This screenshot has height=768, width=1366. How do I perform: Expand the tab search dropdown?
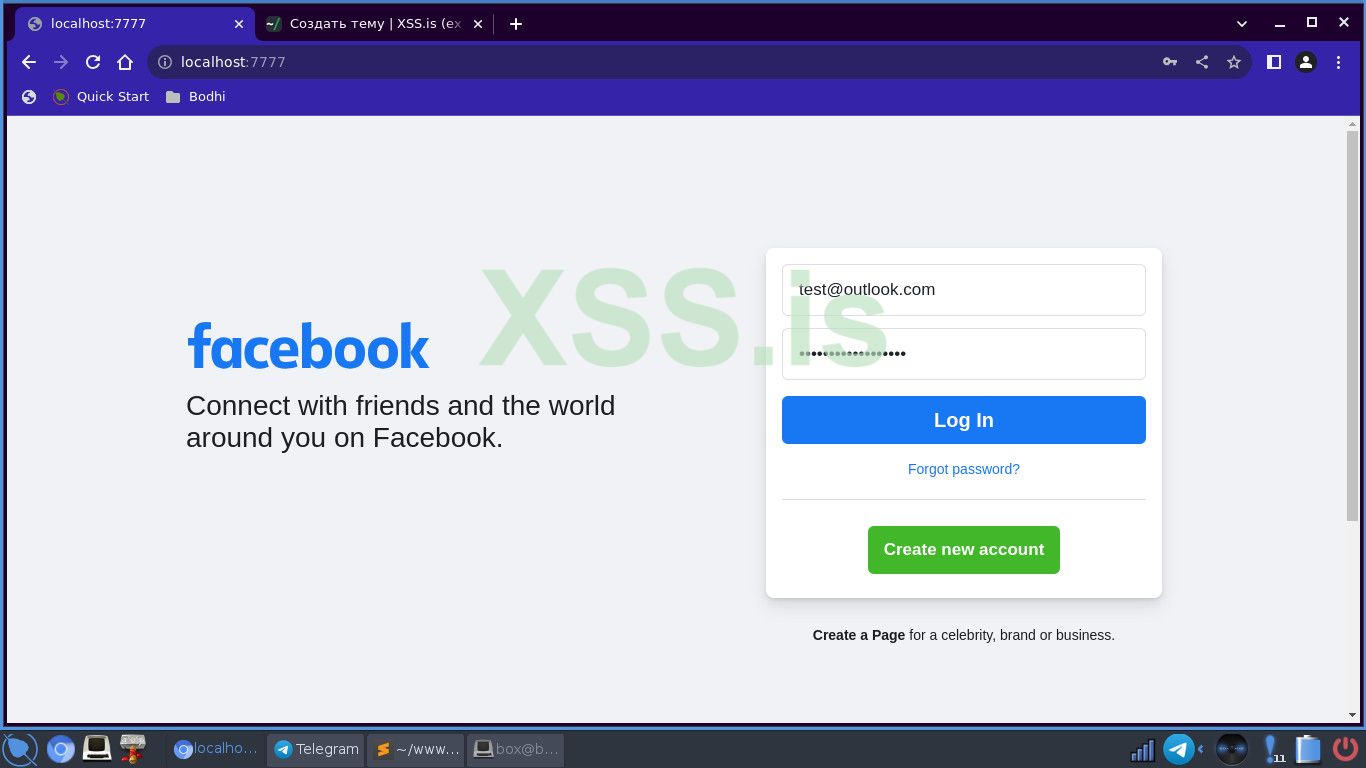point(1242,24)
